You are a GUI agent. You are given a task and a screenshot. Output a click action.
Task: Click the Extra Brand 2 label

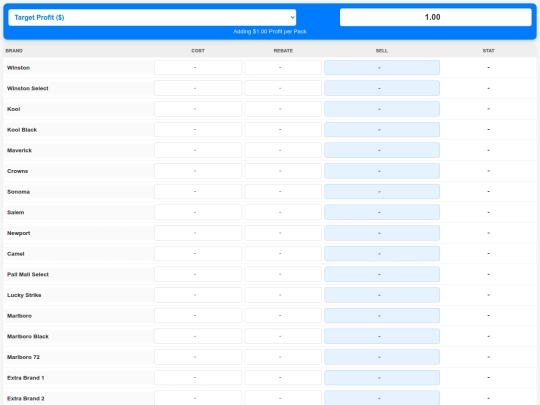click(26, 398)
